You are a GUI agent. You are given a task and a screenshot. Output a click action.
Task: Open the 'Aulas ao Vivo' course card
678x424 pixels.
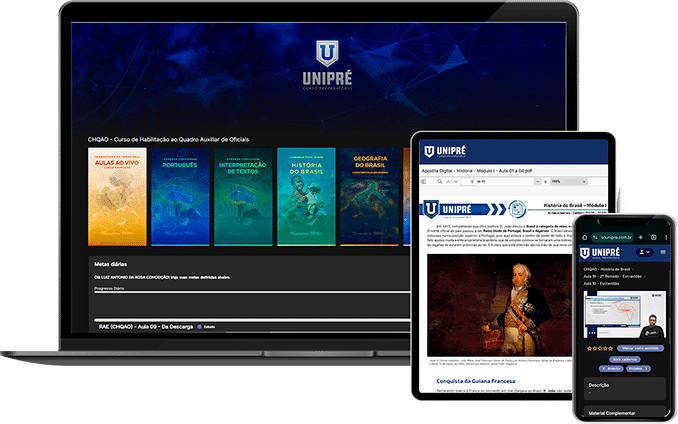click(x=117, y=196)
